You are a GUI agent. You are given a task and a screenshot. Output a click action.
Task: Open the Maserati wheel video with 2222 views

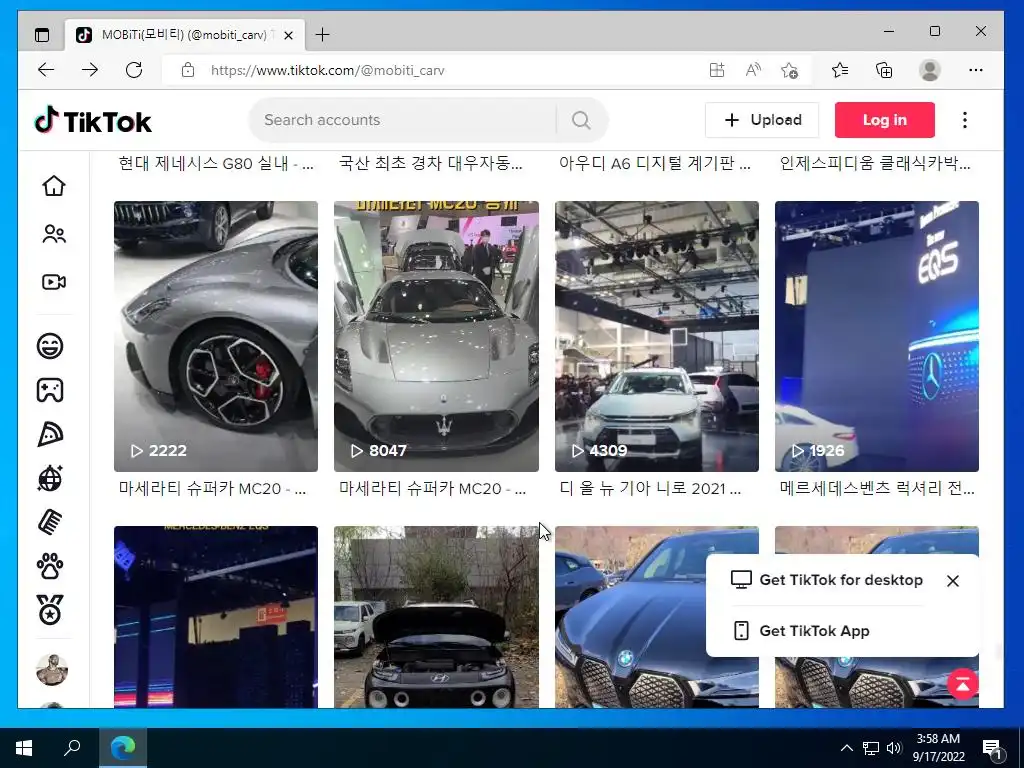[216, 336]
